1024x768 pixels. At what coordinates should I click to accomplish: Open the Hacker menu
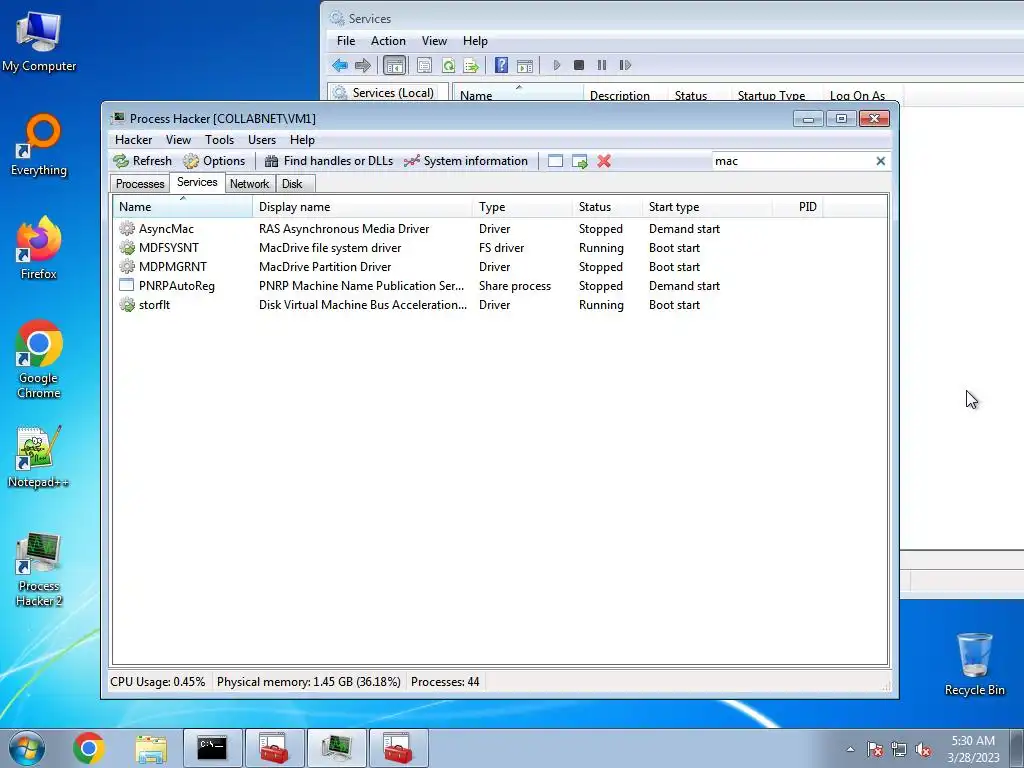[x=133, y=140]
